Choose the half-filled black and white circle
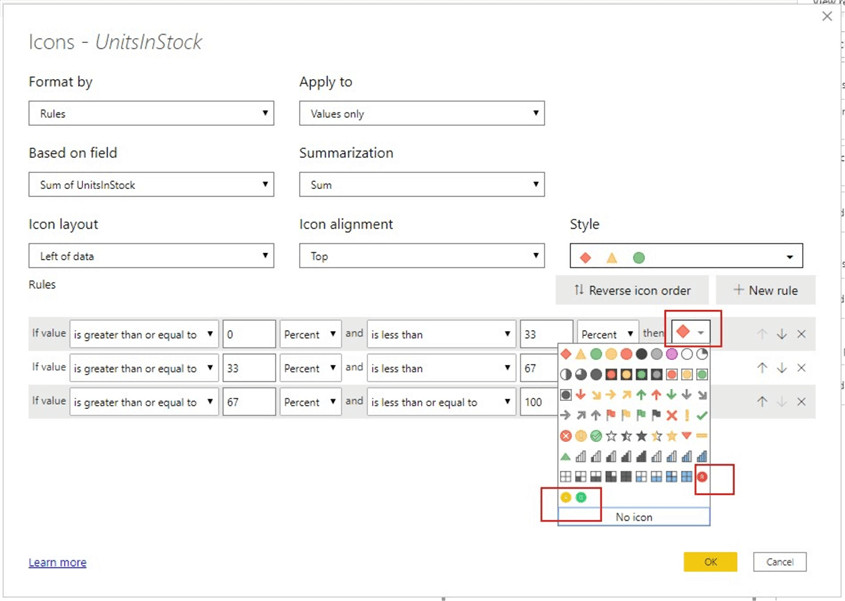The image size is (845, 601). 566,375
